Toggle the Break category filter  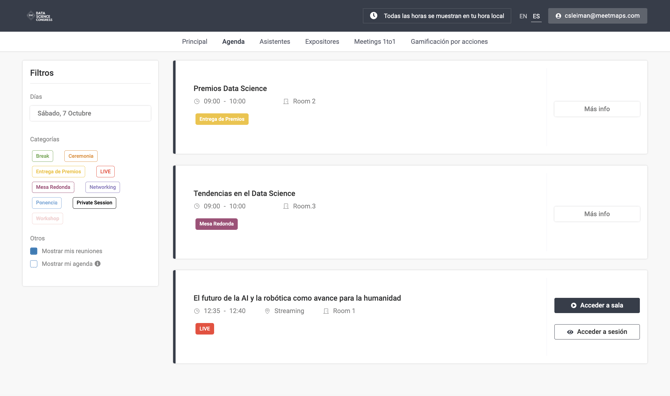click(42, 156)
